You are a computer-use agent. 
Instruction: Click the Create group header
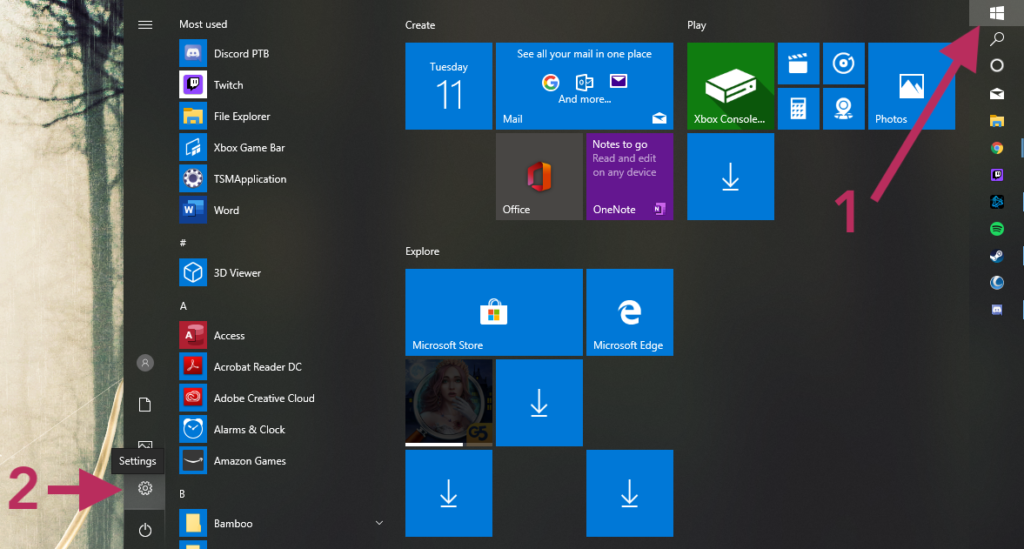pos(420,25)
